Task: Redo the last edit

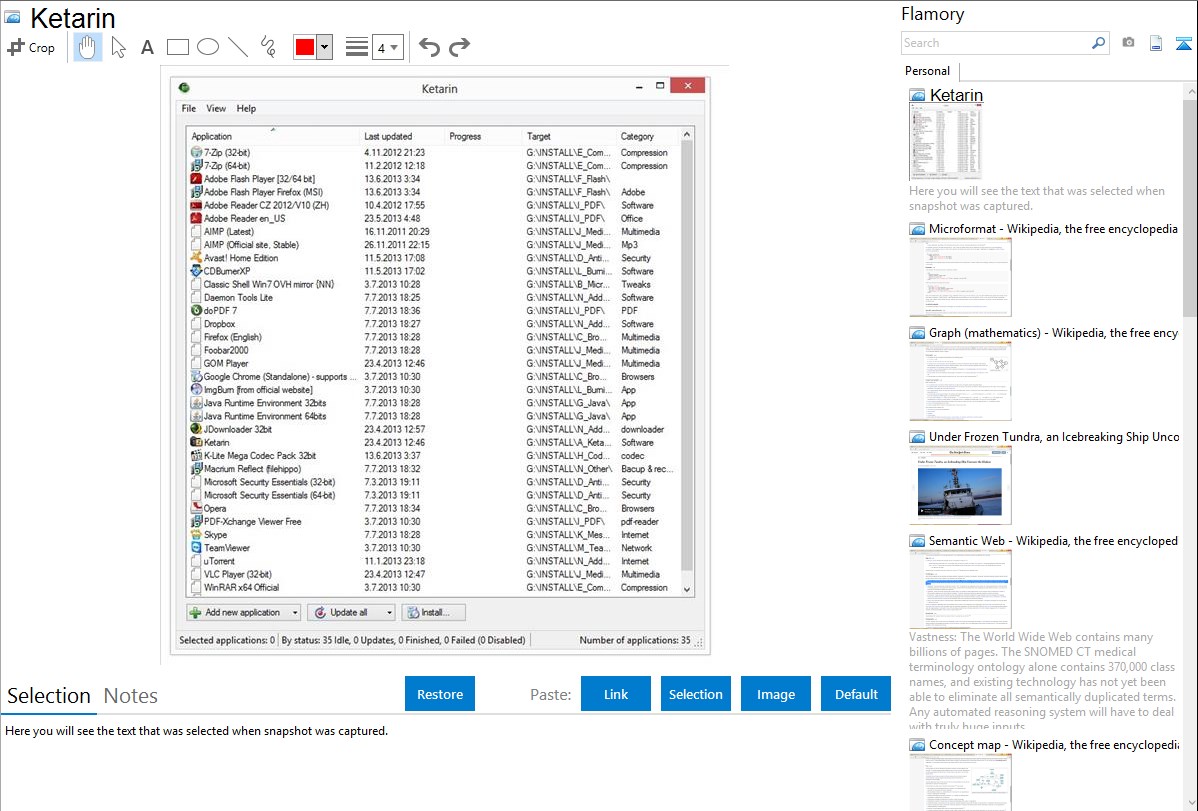Action: [x=459, y=47]
